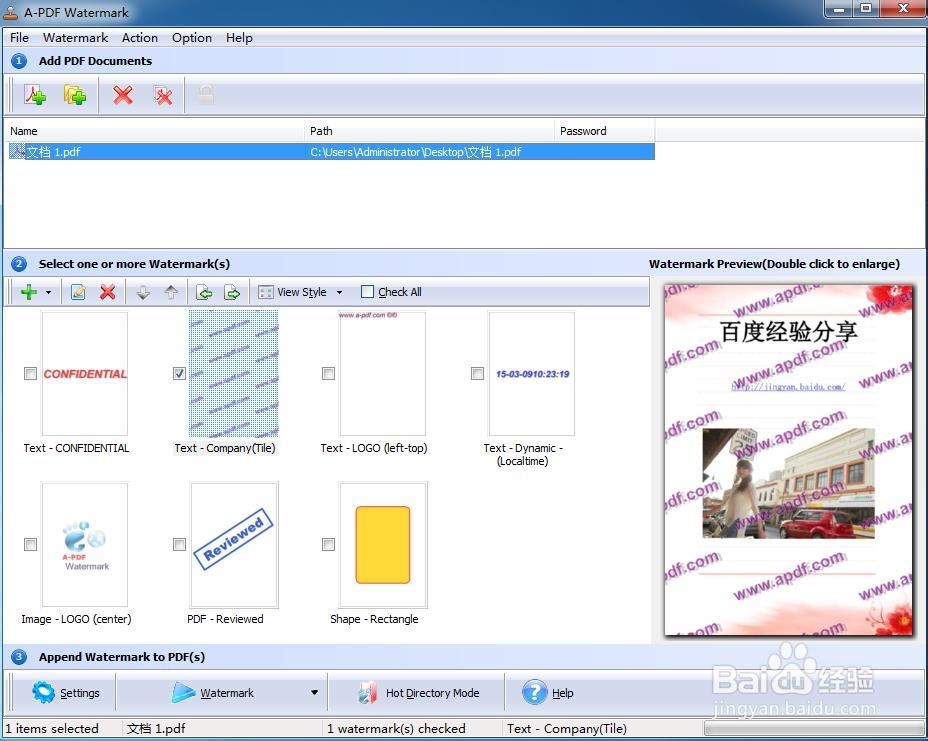The width and height of the screenshot is (928, 741).
Task: Click the Add folder of PDFs icon
Action: click(75, 95)
